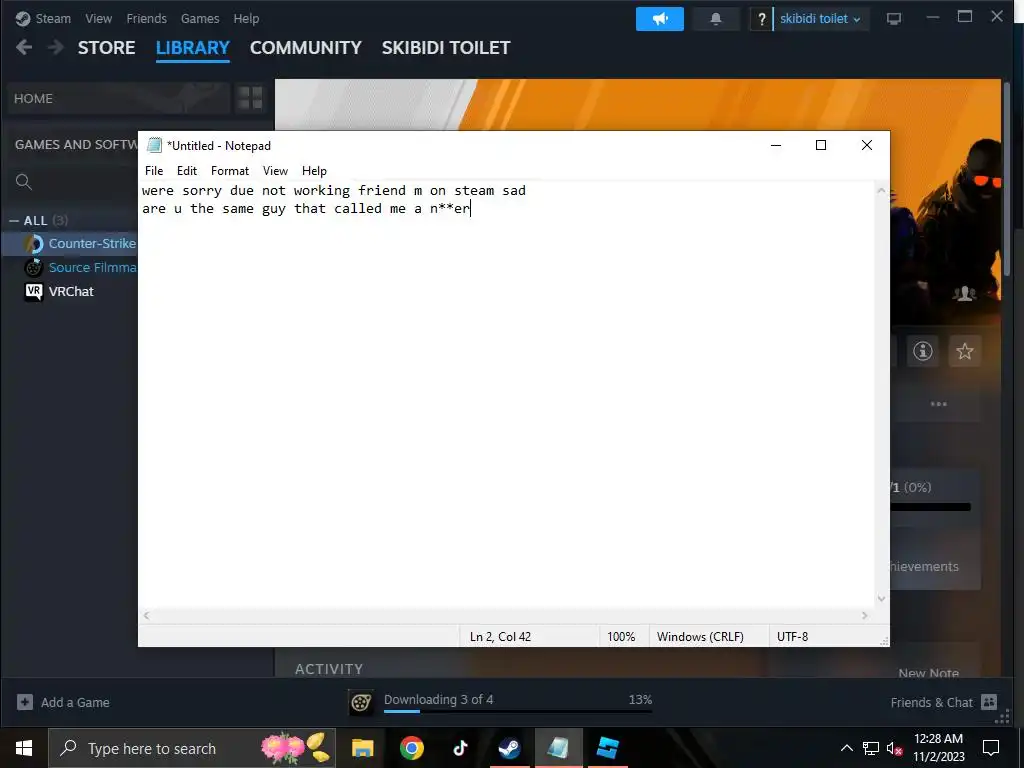This screenshot has width=1024, height=768.
Task: Toggle Steam Big Picture monitor icon
Action: point(894,19)
